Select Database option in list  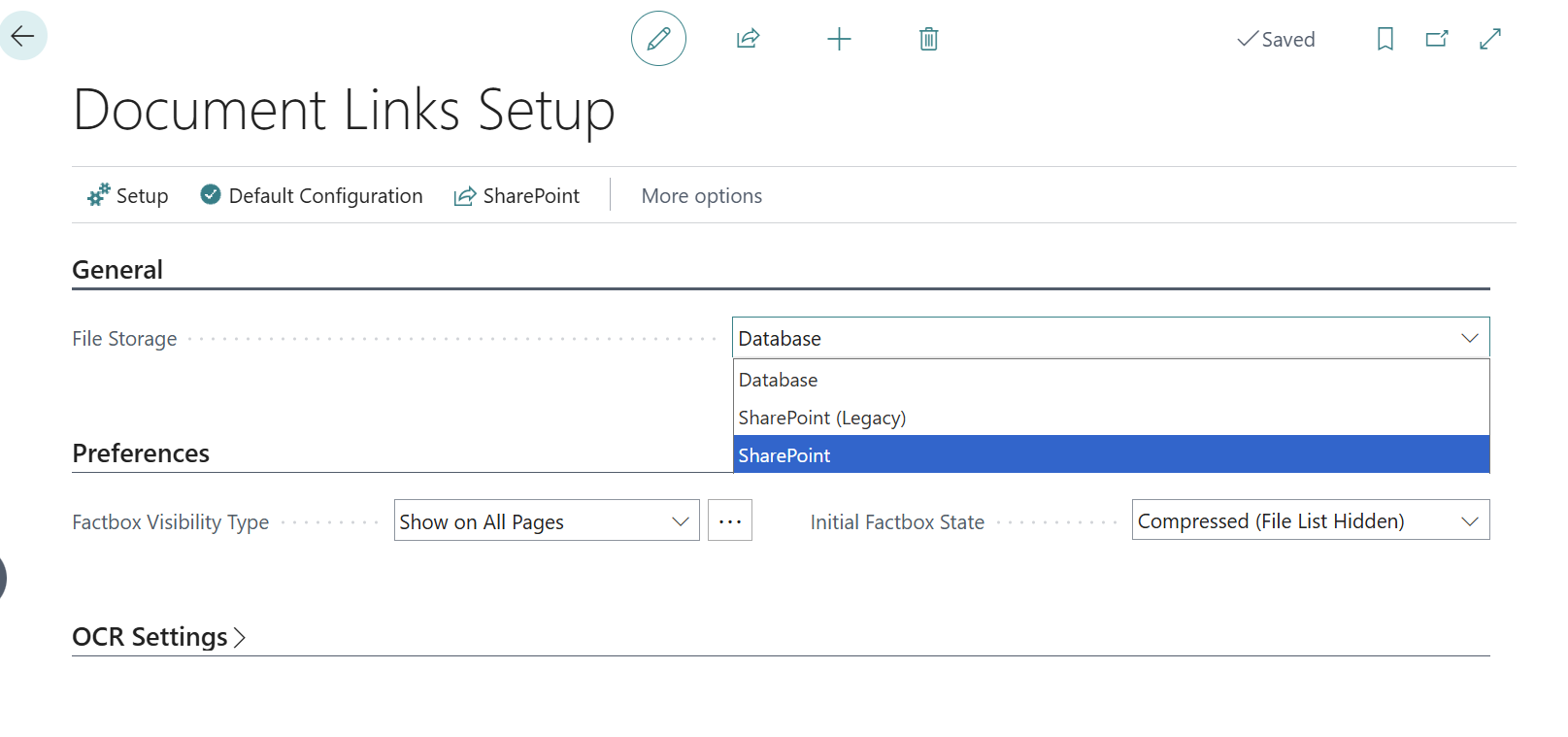(x=778, y=380)
